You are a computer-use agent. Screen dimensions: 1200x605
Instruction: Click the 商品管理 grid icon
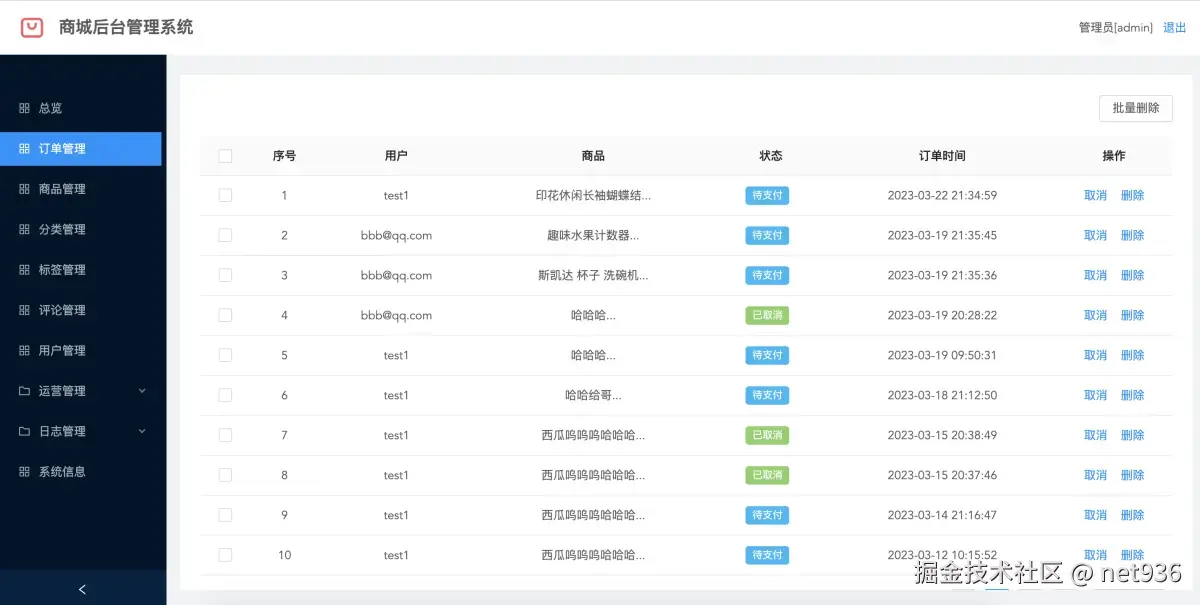click(24, 189)
